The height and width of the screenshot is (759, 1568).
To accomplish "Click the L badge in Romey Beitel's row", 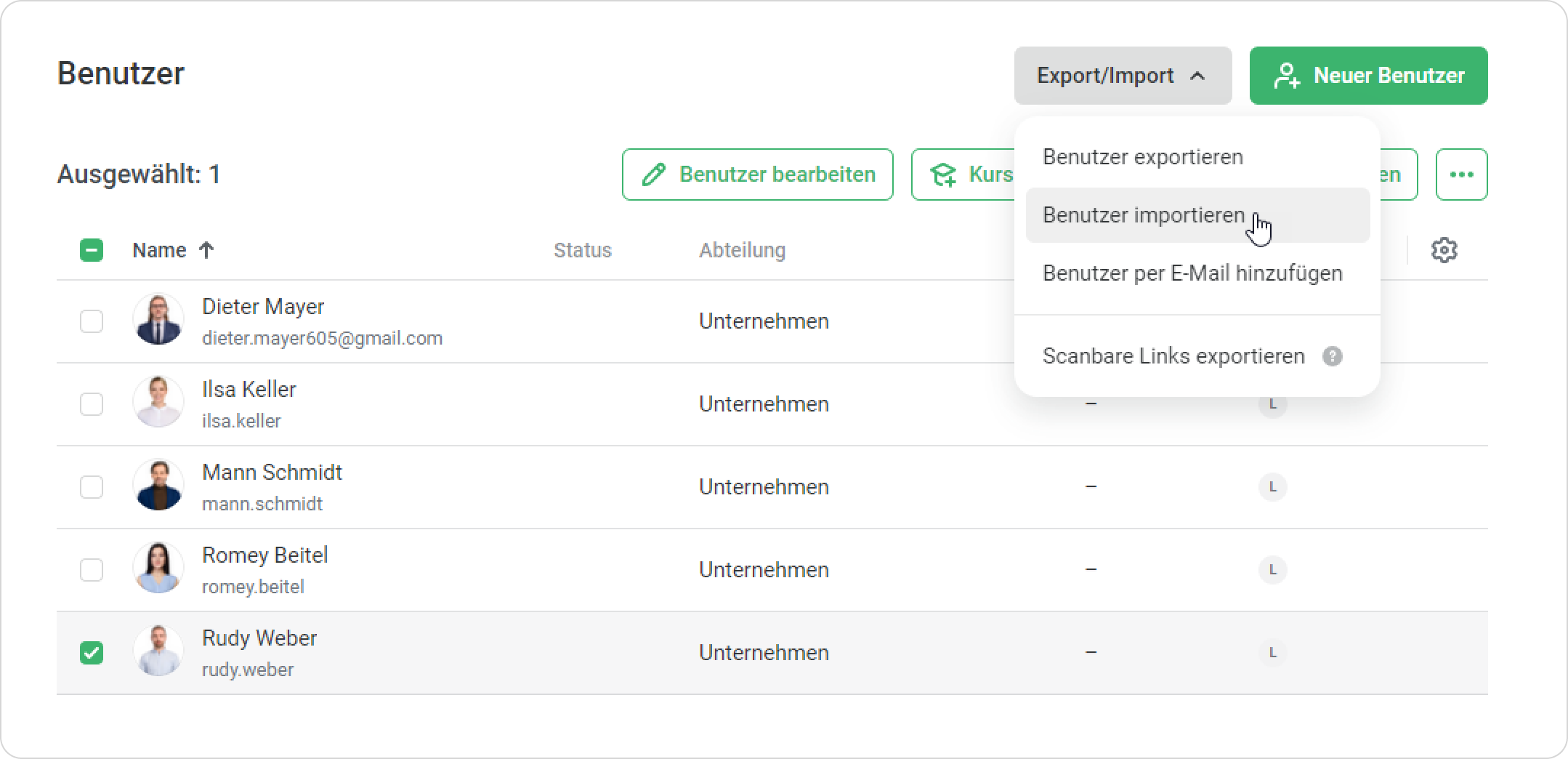I will (x=1272, y=569).
